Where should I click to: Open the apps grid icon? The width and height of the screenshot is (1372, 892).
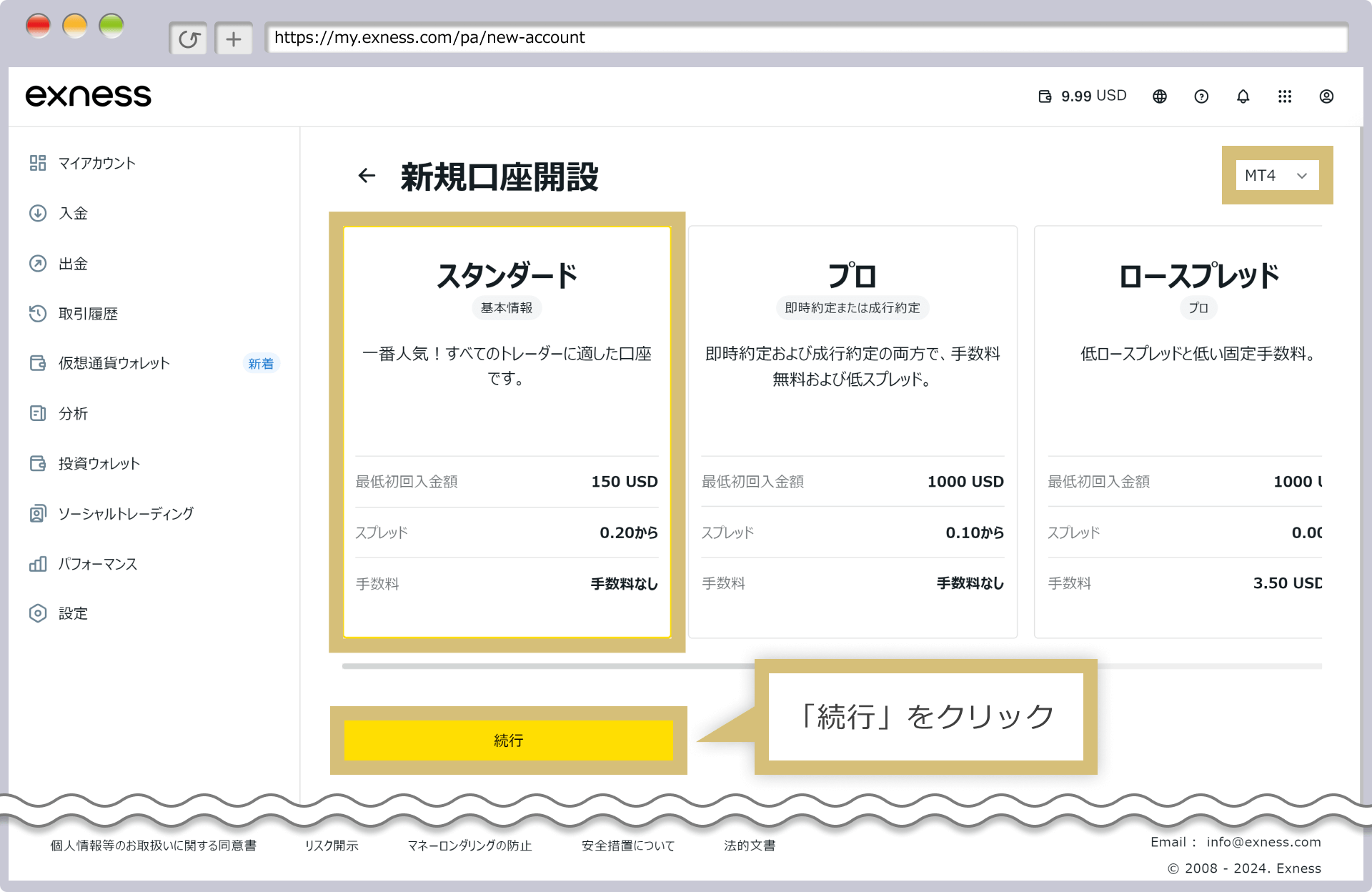(x=1286, y=96)
